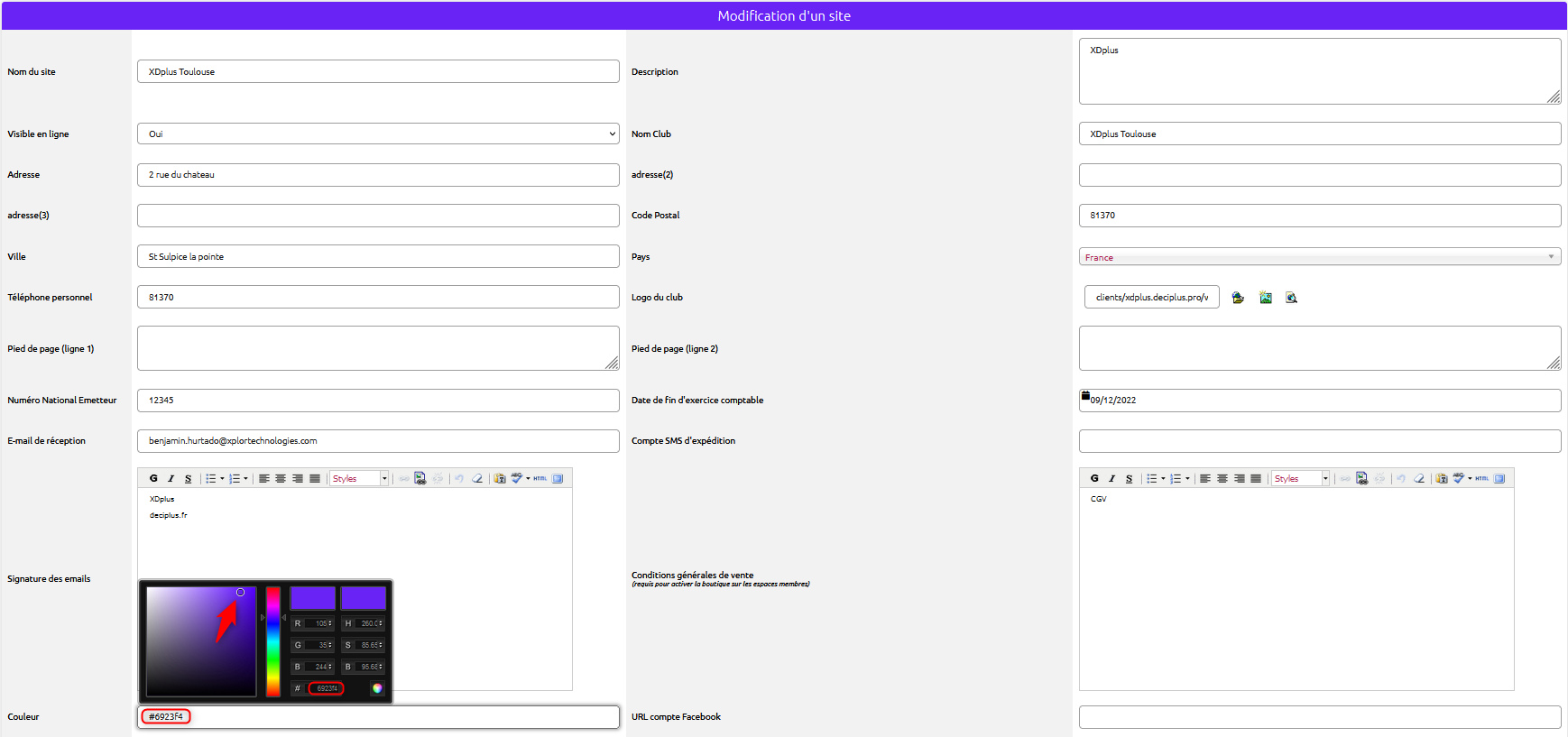
Task: Click into the Nom du site text field
Action: pyautogui.click(x=378, y=72)
